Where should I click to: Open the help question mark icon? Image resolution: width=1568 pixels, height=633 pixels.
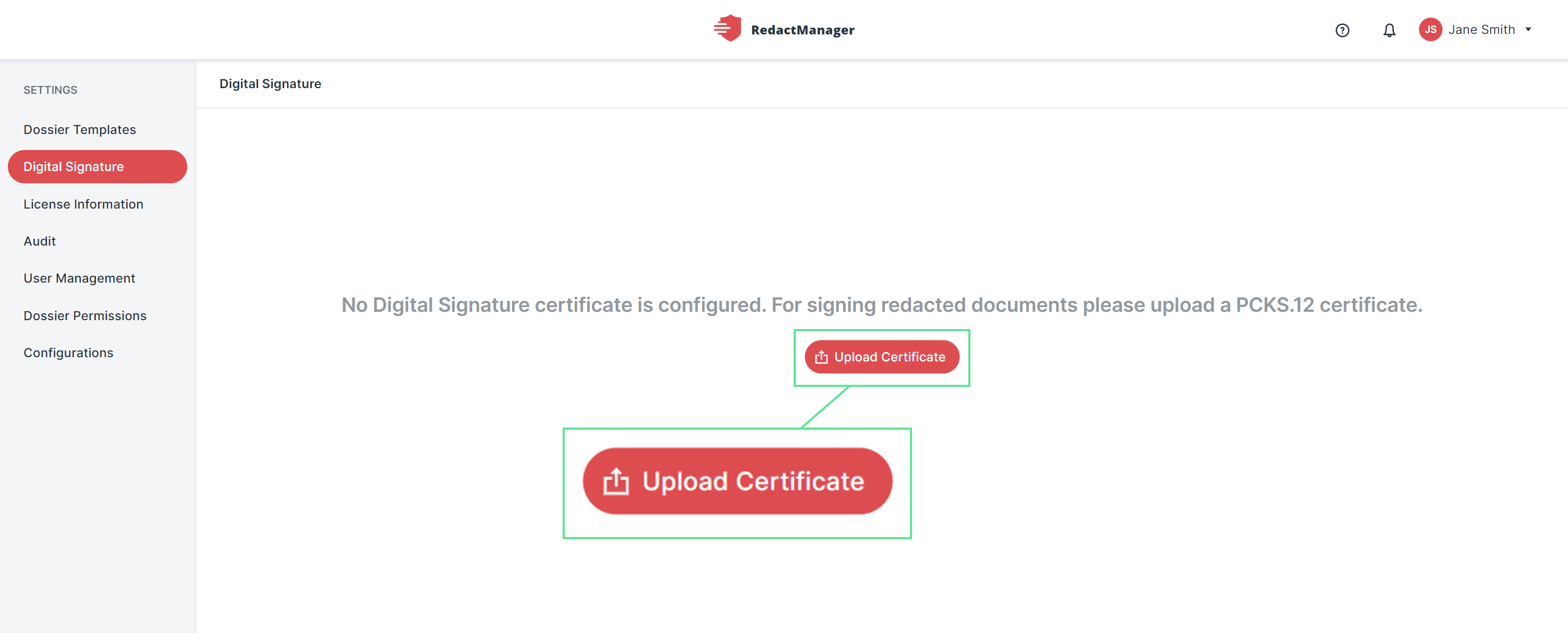pyautogui.click(x=1342, y=30)
